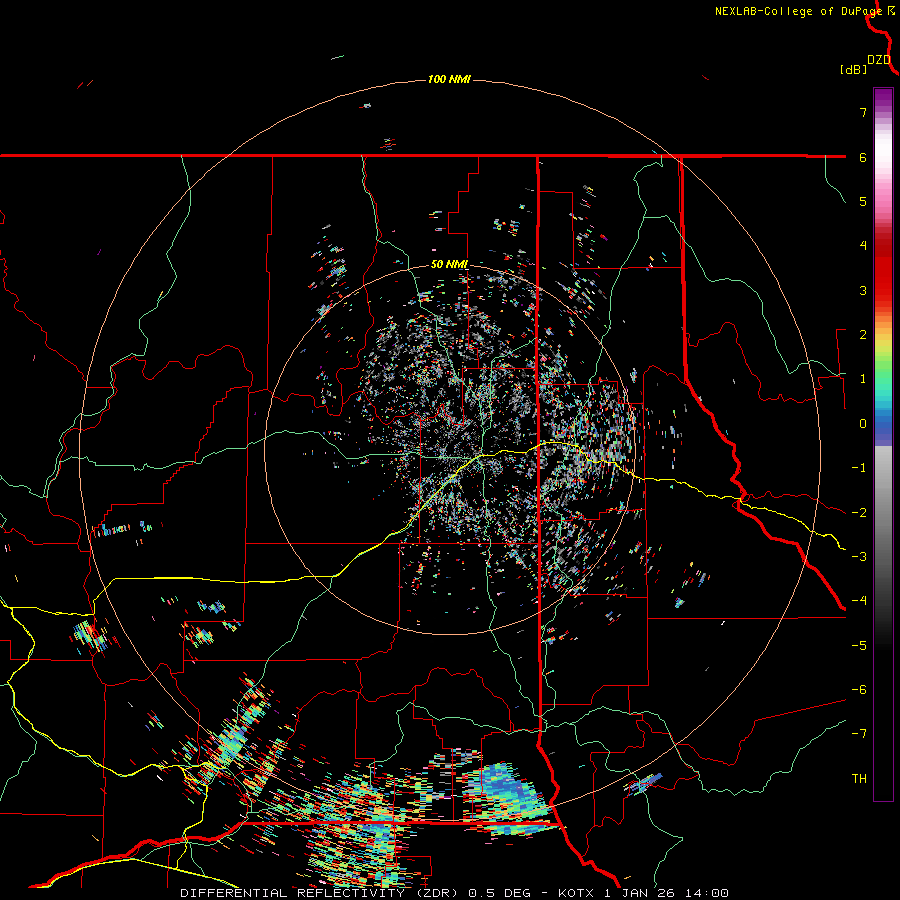Click the 100 NMI range ring label
The width and height of the screenshot is (900, 900).
449,79
